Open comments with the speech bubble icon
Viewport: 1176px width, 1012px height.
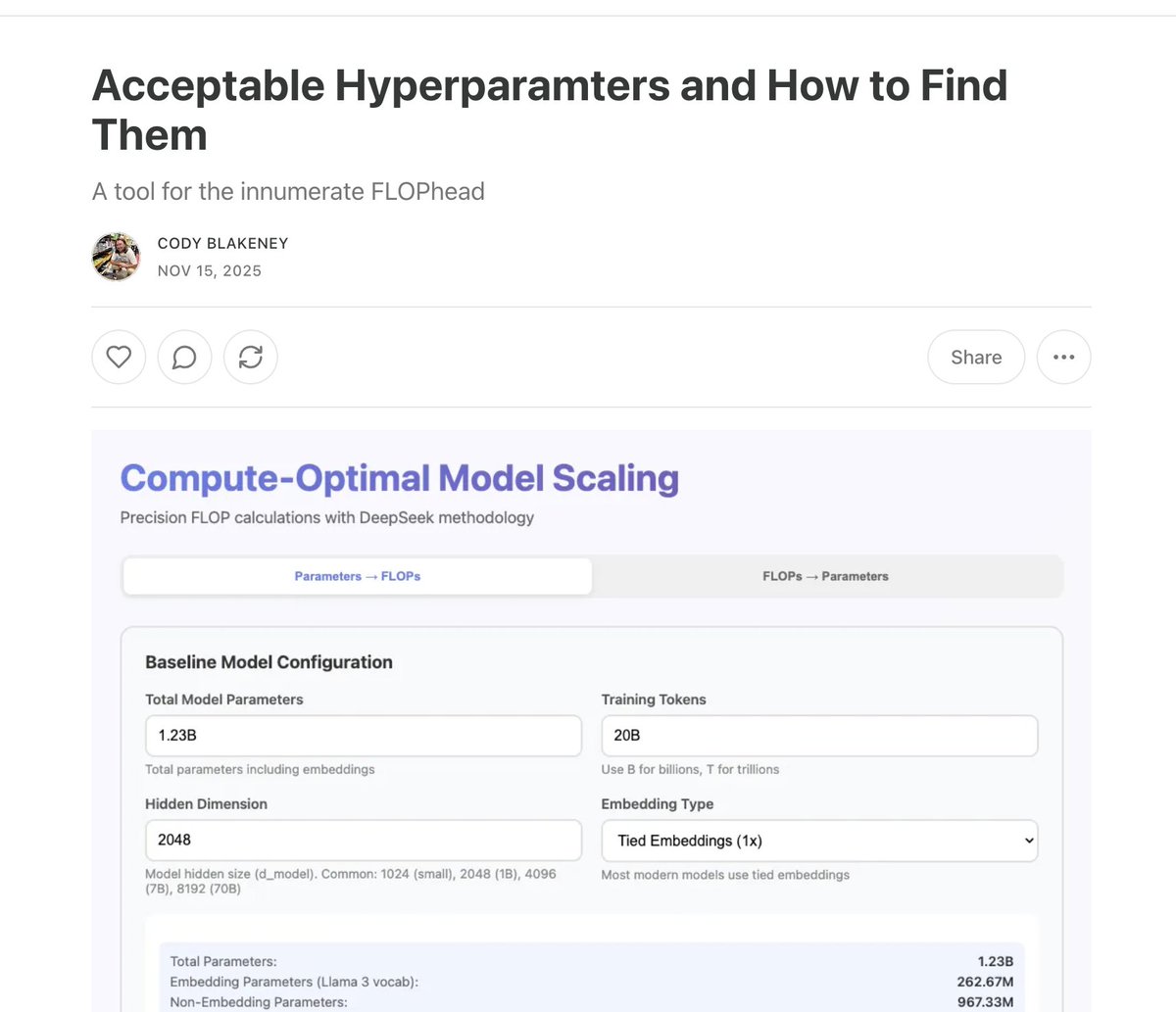(x=184, y=357)
